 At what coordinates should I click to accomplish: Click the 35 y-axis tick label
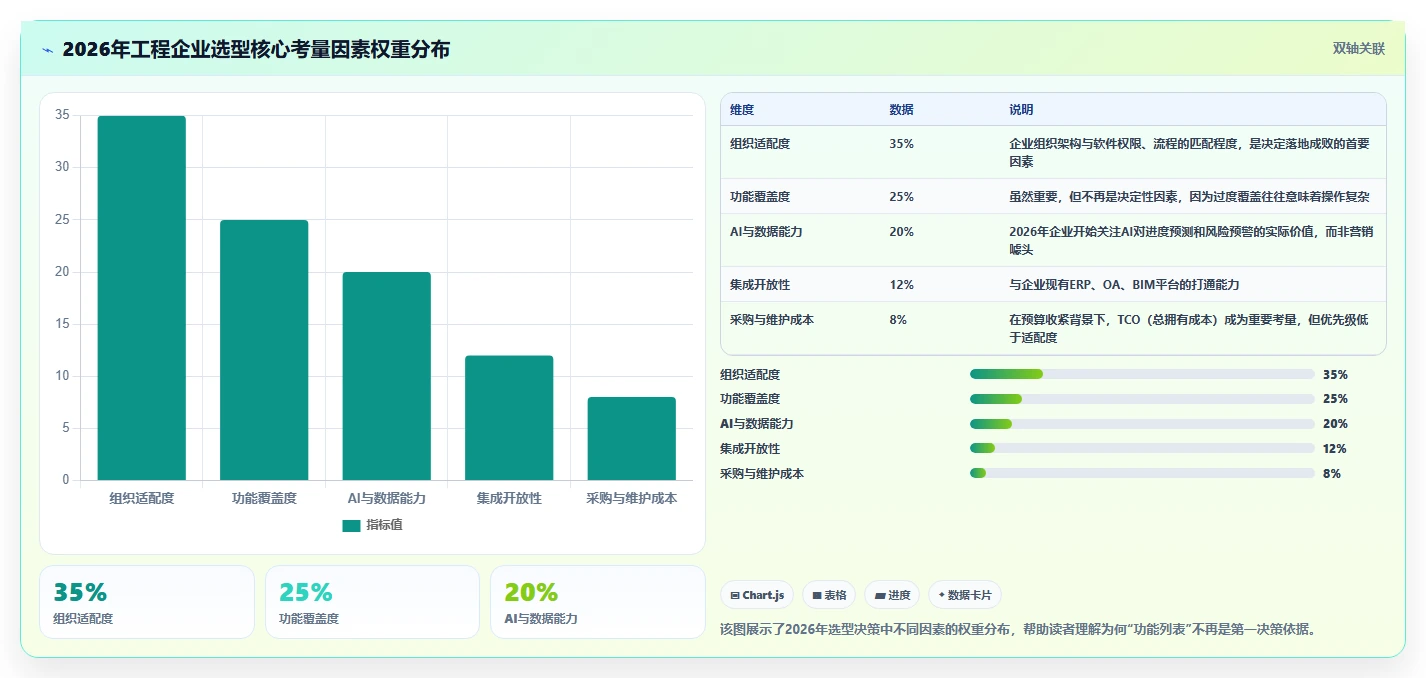coord(62,115)
